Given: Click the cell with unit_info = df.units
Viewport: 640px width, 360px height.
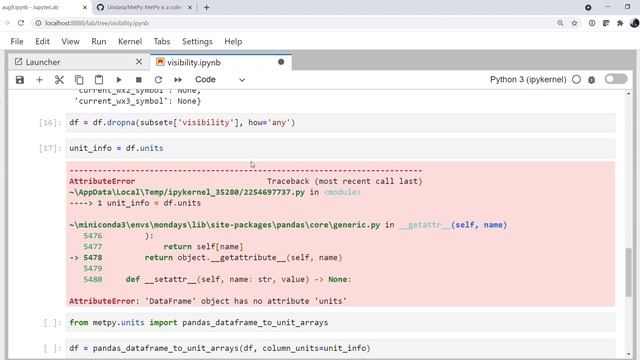Looking at the screenshot, I should (340, 148).
